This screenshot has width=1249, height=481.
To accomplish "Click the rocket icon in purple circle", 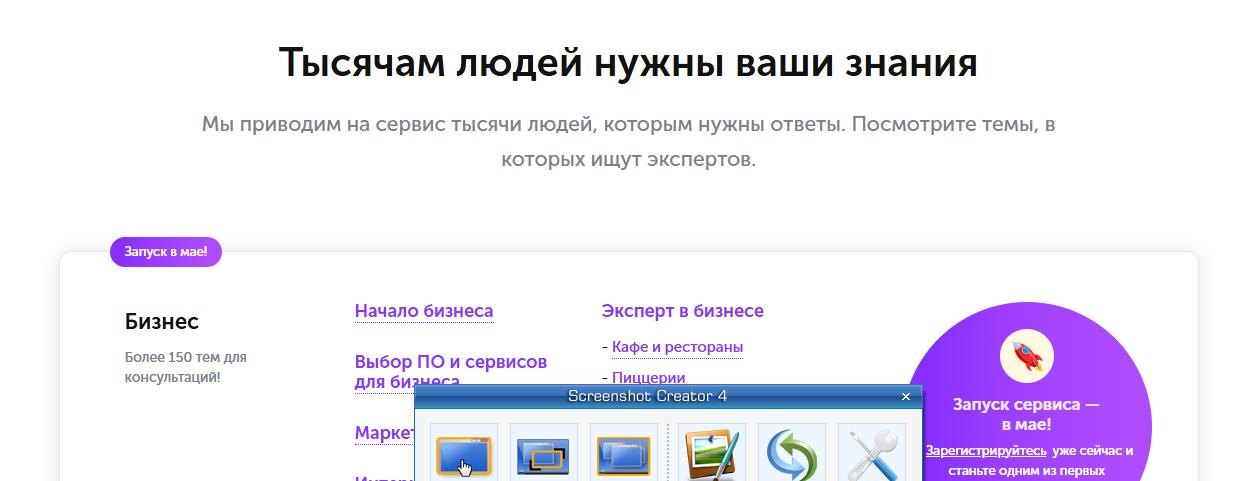I will click(x=1027, y=356).
